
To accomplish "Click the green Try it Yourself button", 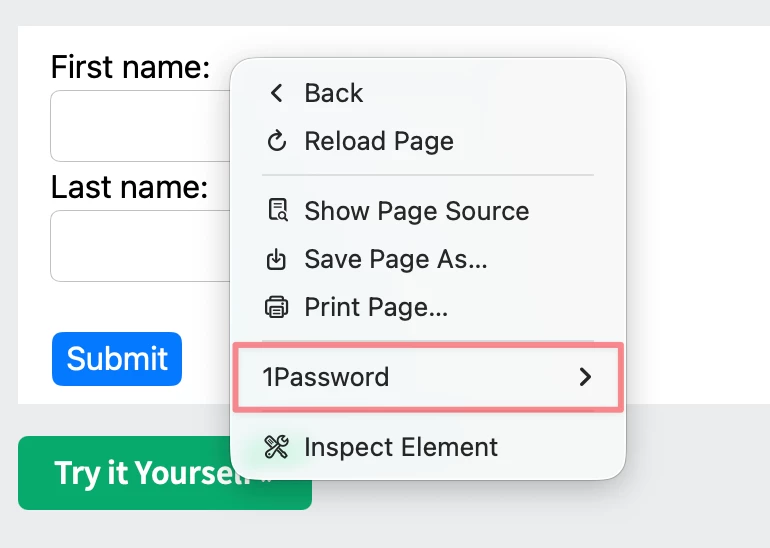I will (x=165, y=473).
